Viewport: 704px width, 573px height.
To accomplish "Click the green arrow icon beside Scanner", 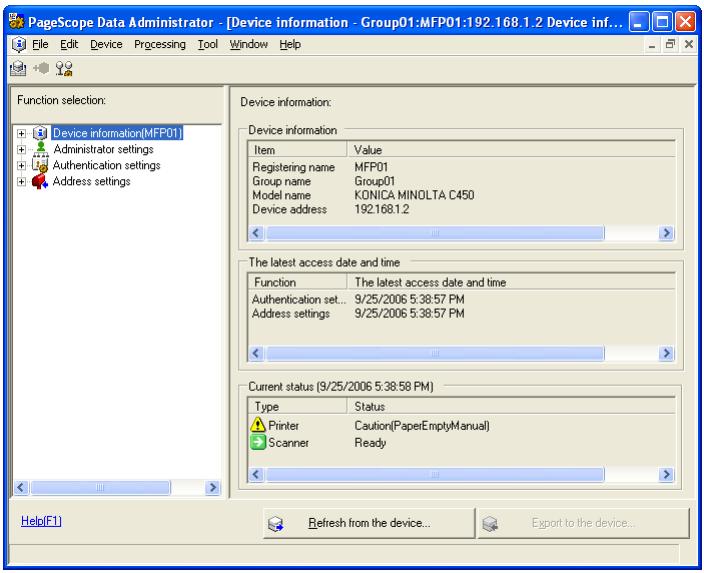I will pyautogui.click(x=258, y=442).
